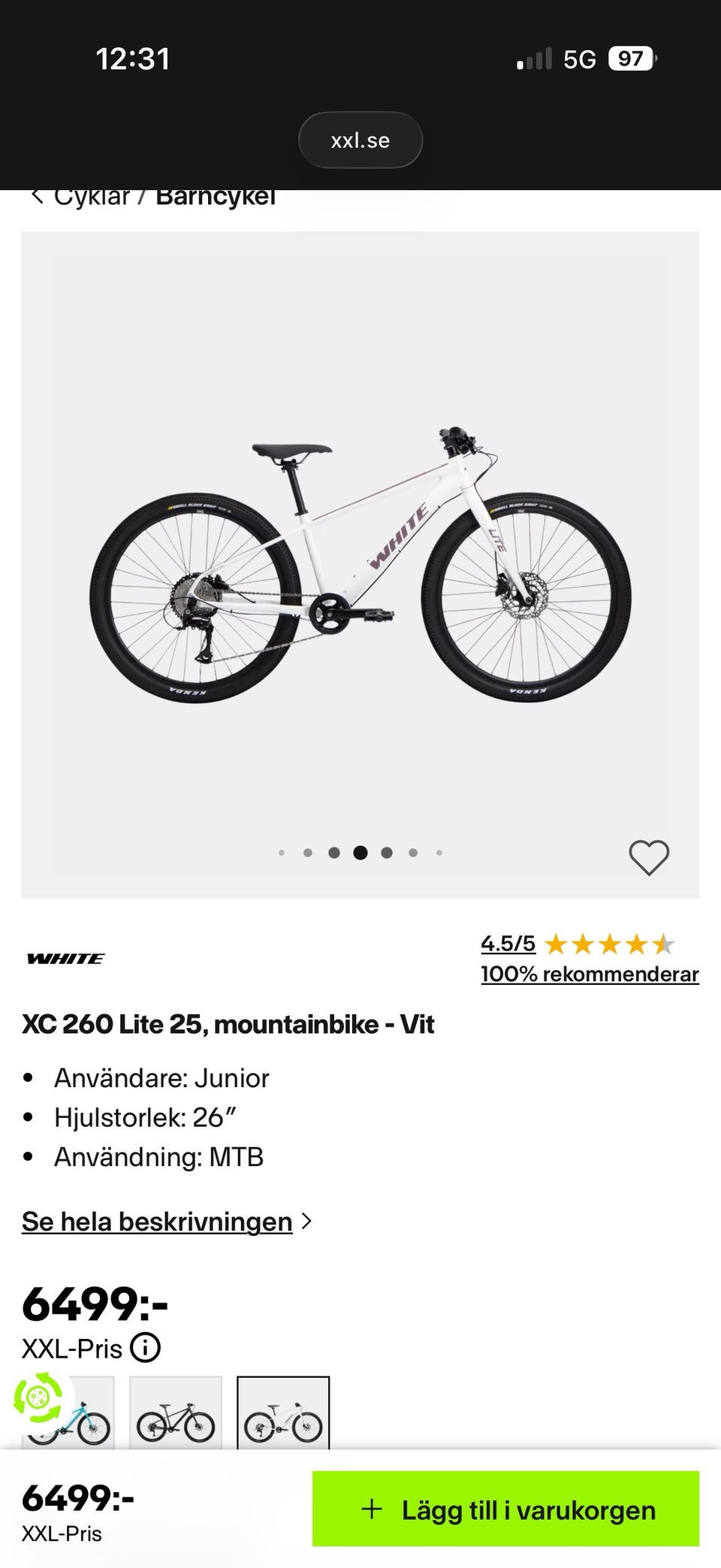Tap the main bike product image

360,563
